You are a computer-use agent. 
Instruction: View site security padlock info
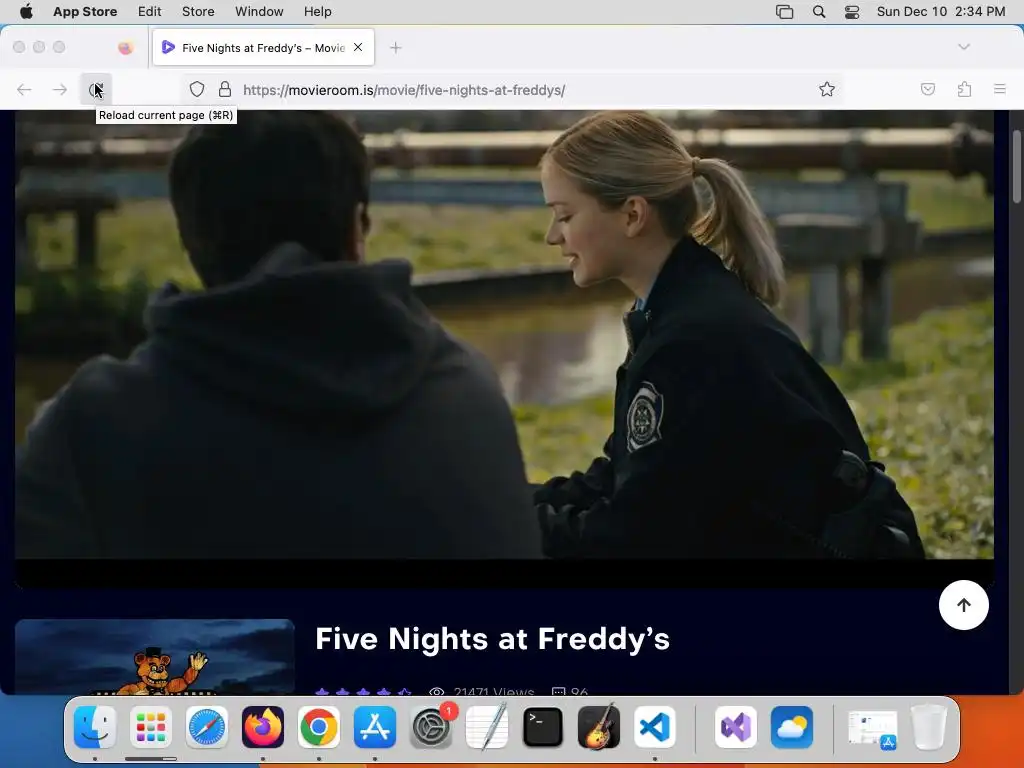pyautogui.click(x=225, y=89)
